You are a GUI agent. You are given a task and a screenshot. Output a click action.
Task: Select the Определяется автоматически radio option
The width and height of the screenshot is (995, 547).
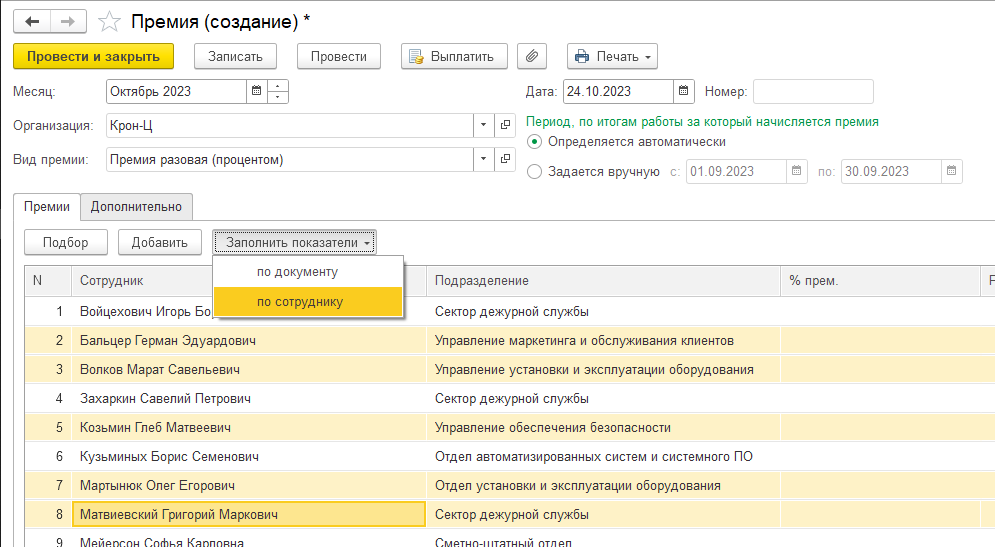click(534, 142)
